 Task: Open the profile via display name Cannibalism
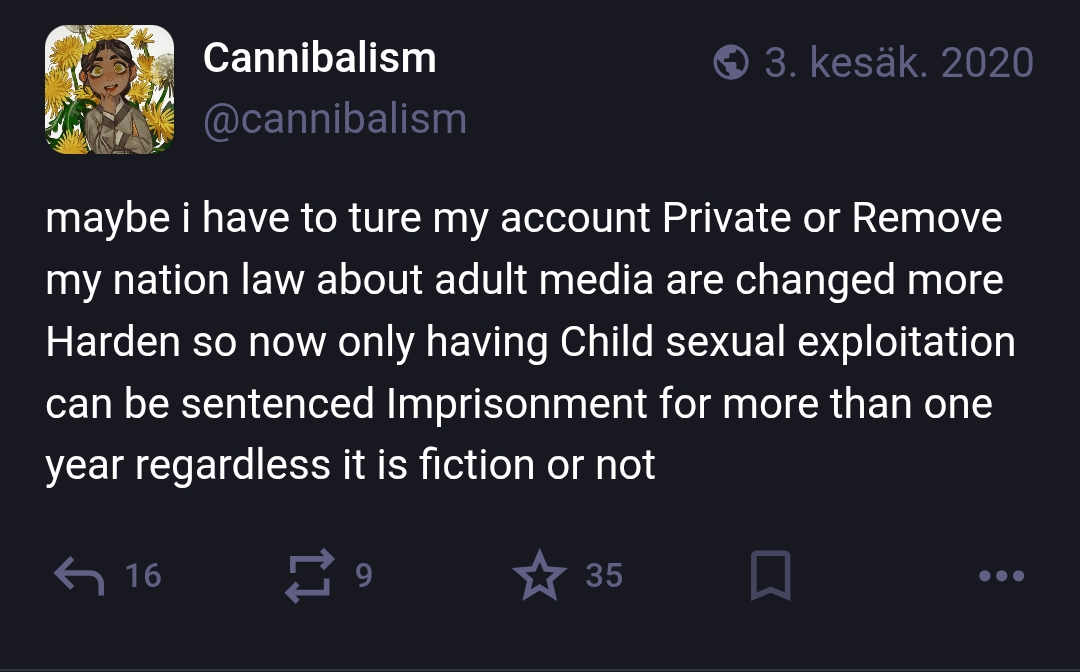click(x=320, y=58)
